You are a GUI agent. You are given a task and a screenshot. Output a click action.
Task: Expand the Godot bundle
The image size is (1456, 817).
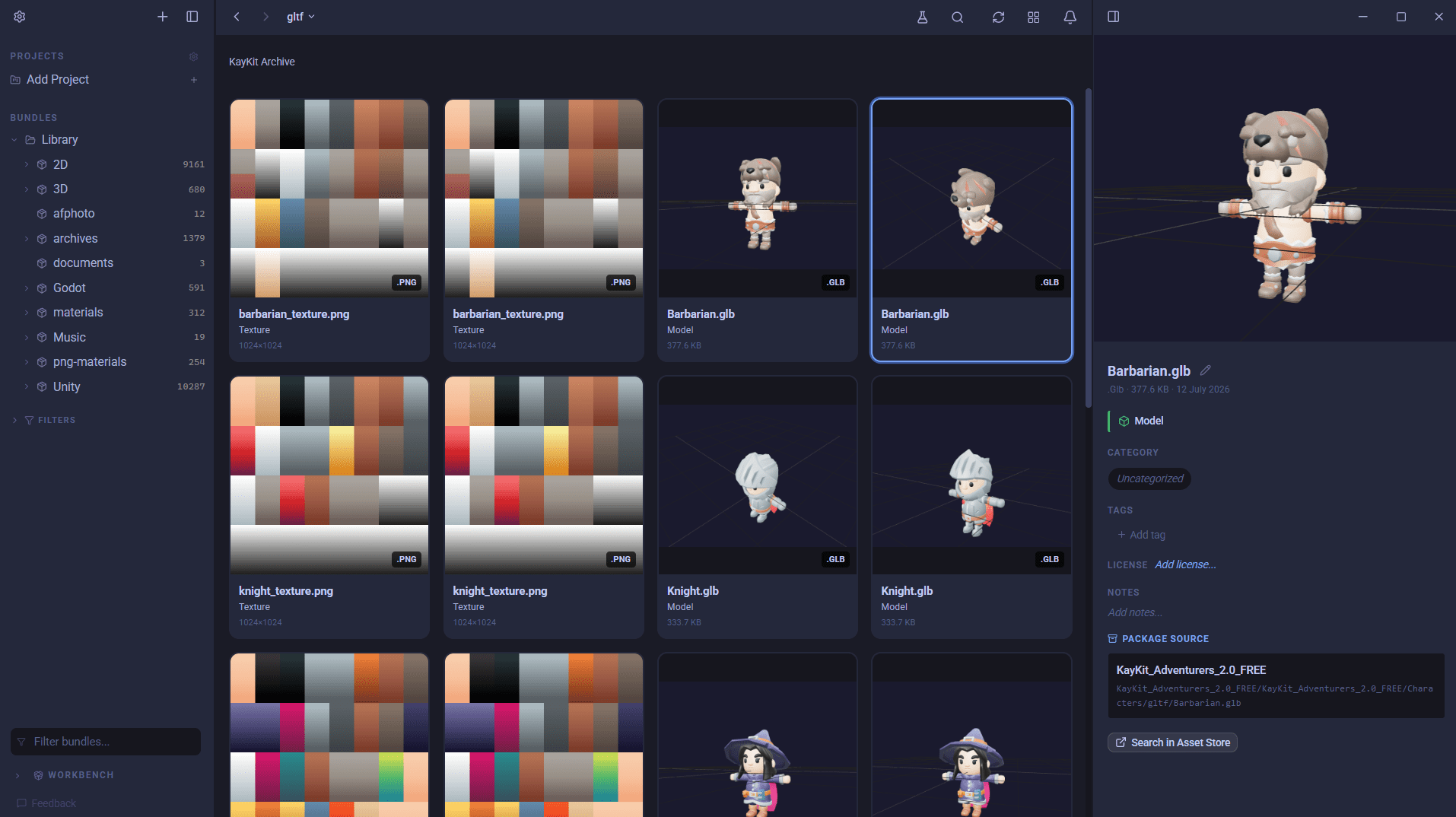pyautogui.click(x=27, y=288)
